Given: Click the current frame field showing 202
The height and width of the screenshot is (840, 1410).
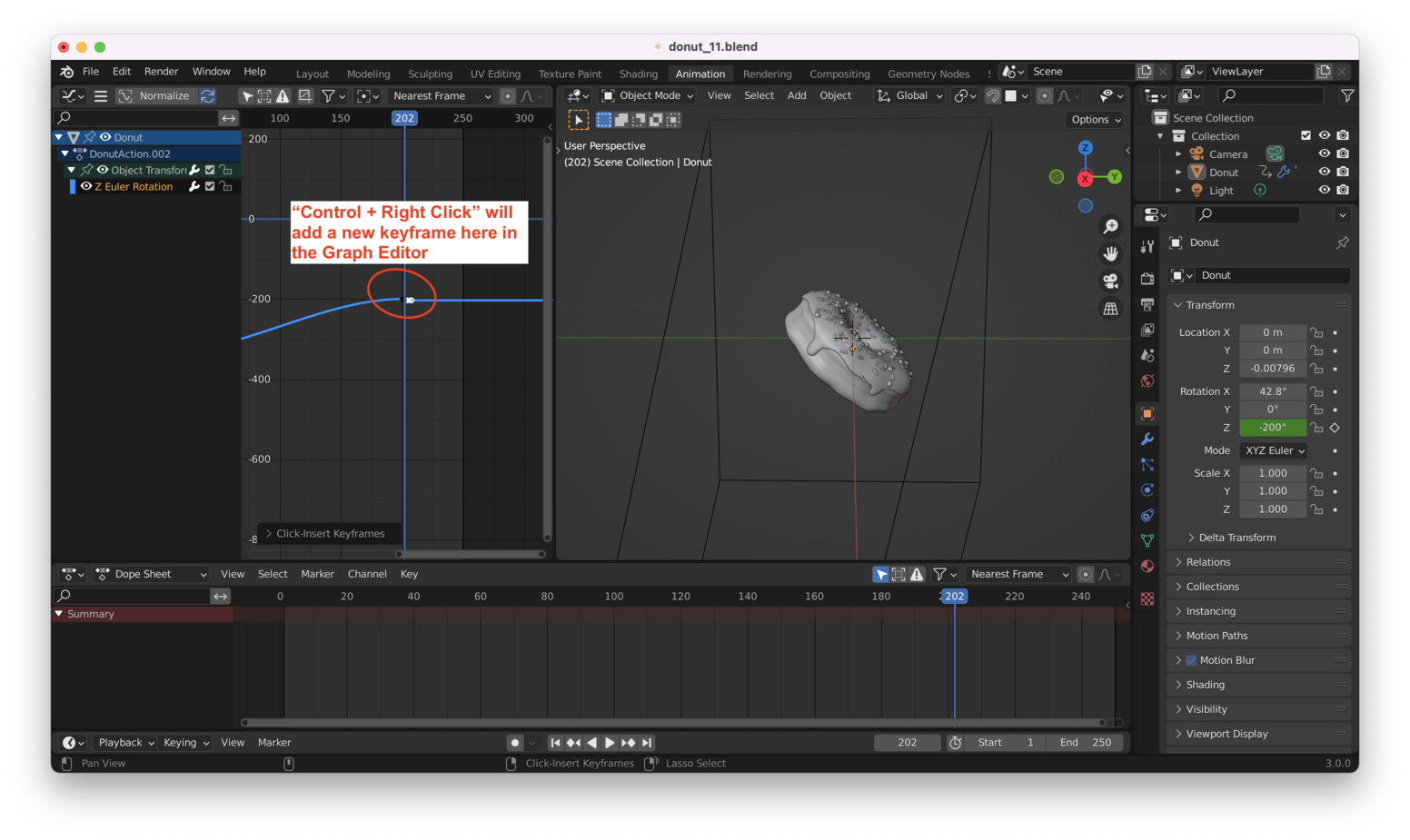Looking at the screenshot, I should coord(906,742).
